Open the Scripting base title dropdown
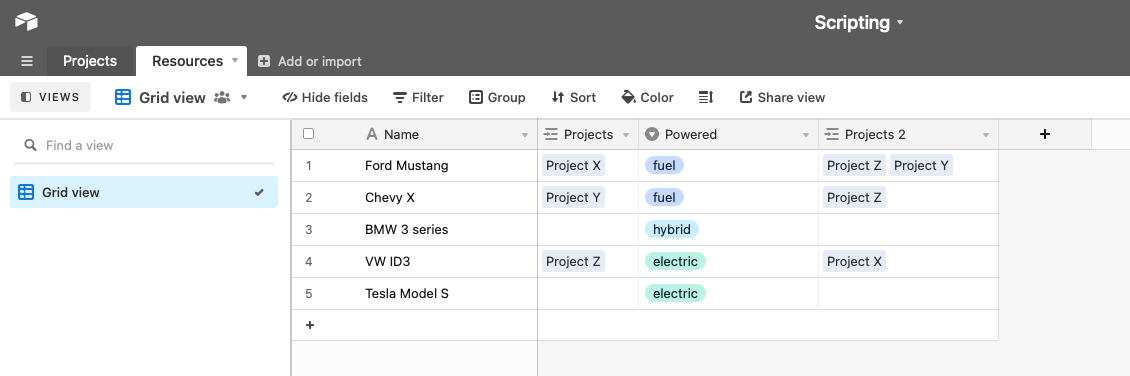Viewport: 1130px width, 376px height. (x=858, y=22)
